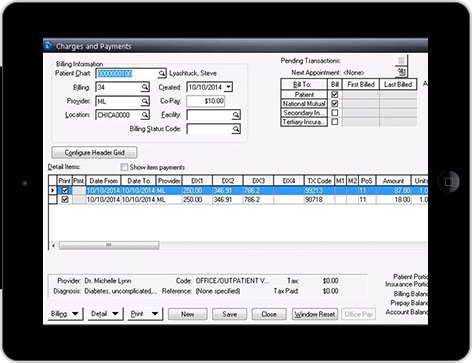
Task: Click the First Billed column header
Action: coord(361,84)
